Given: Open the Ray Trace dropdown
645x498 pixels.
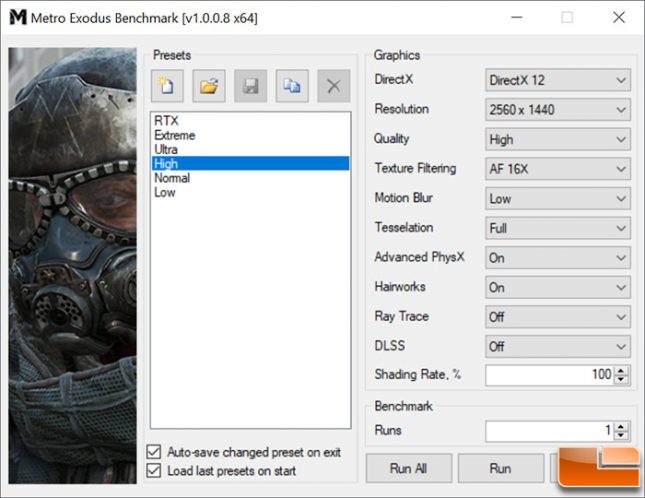Looking at the screenshot, I should [x=557, y=317].
